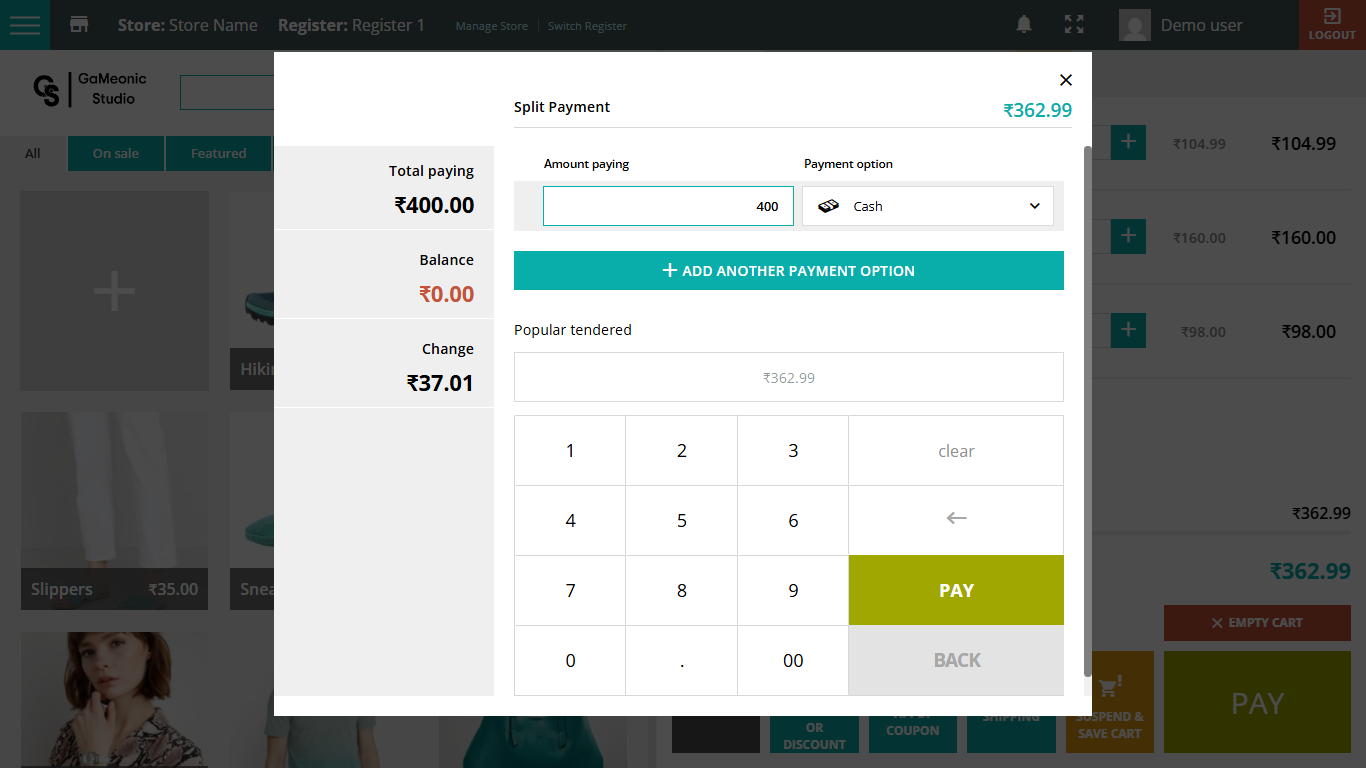Click the Logout icon button
The width and height of the screenshot is (1366, 768).
click(1332, 25)
